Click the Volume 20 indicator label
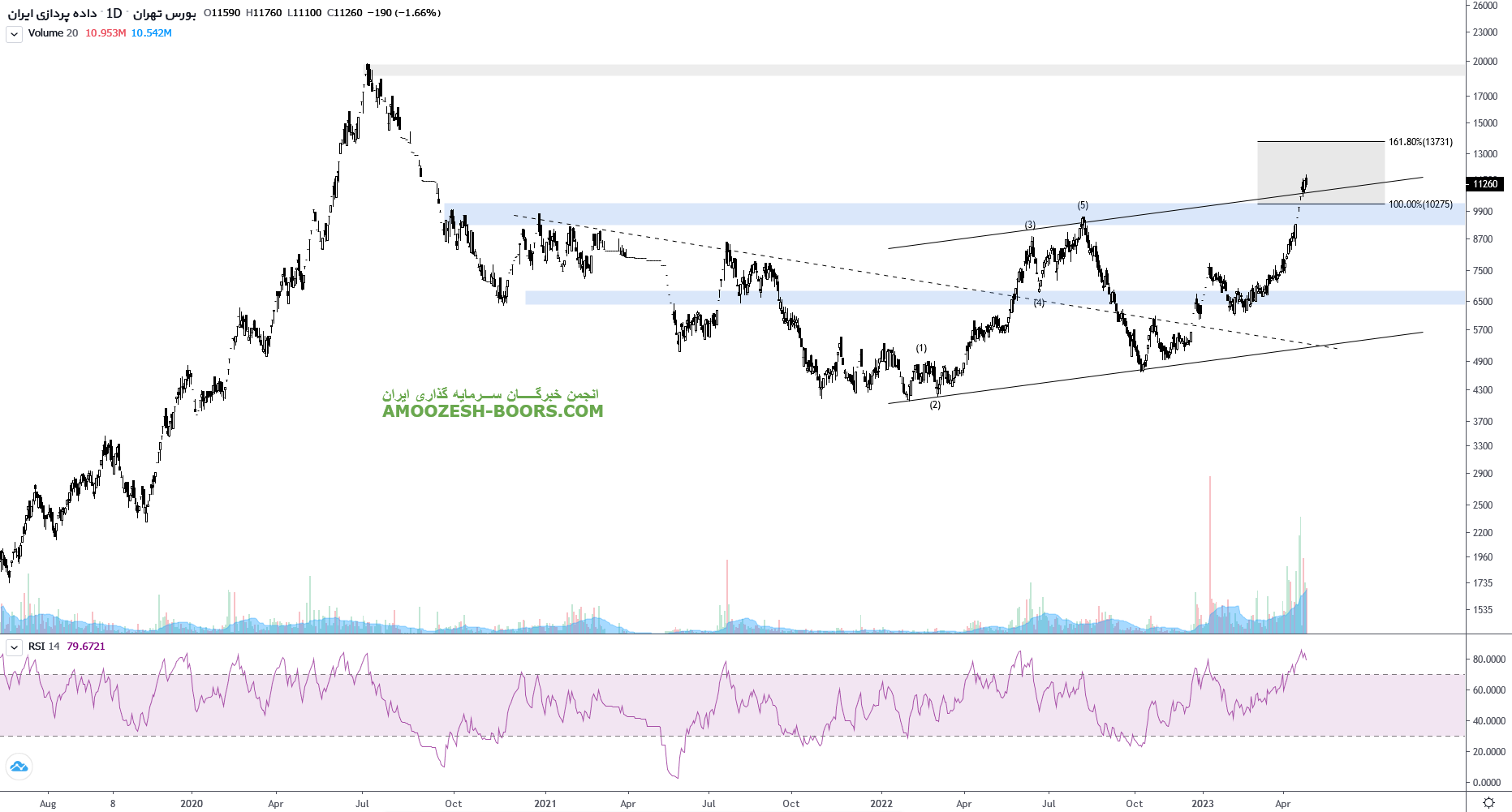 (53, 33)
